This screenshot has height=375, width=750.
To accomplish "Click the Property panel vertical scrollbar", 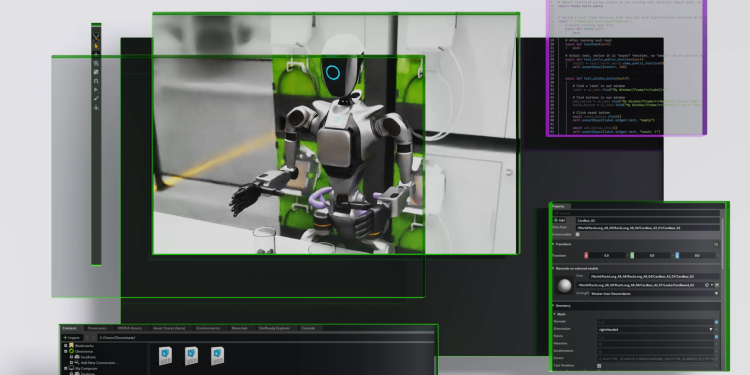I will (x=723, y=242).
